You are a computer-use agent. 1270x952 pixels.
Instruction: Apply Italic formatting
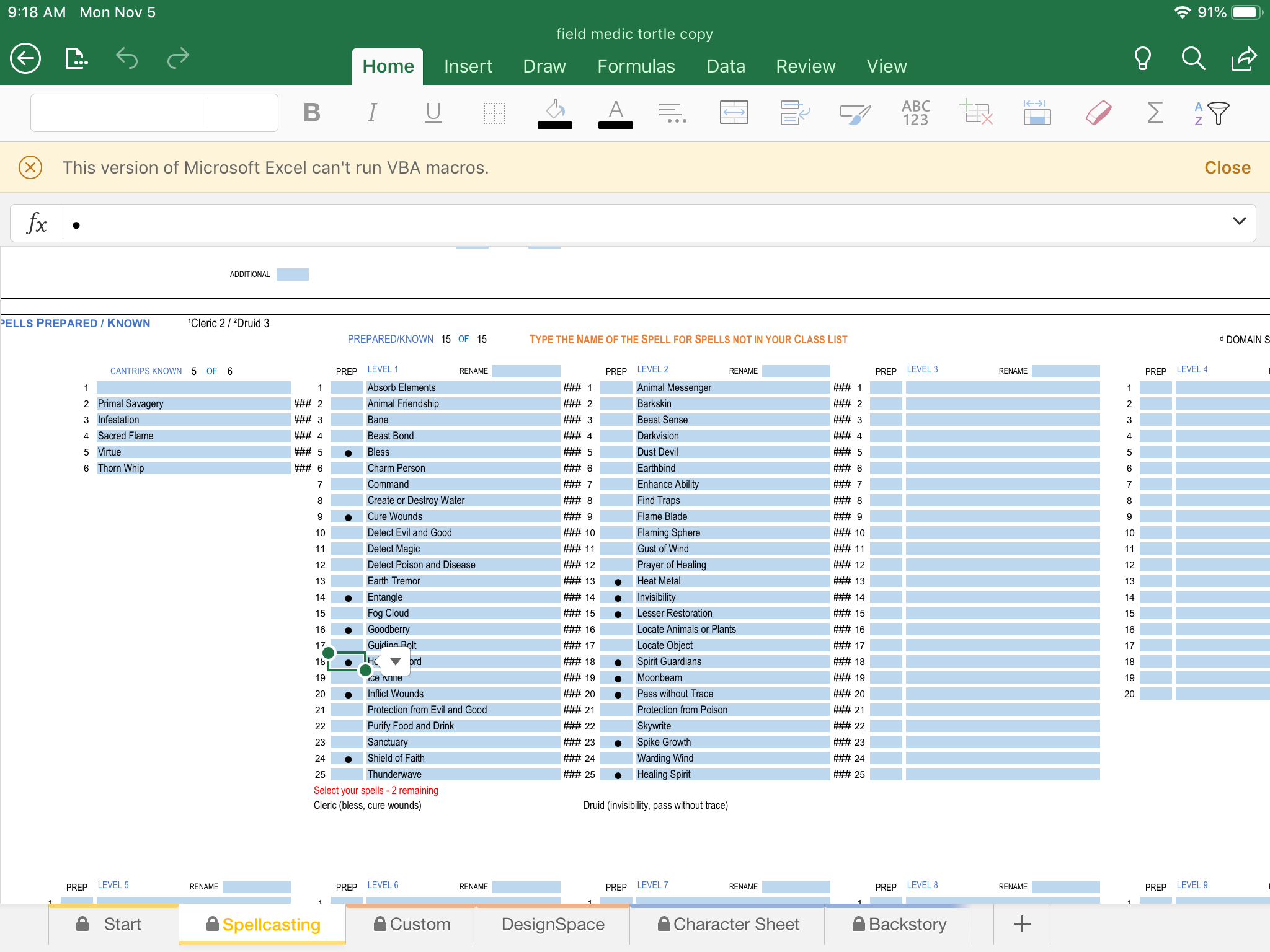[372, 113]
